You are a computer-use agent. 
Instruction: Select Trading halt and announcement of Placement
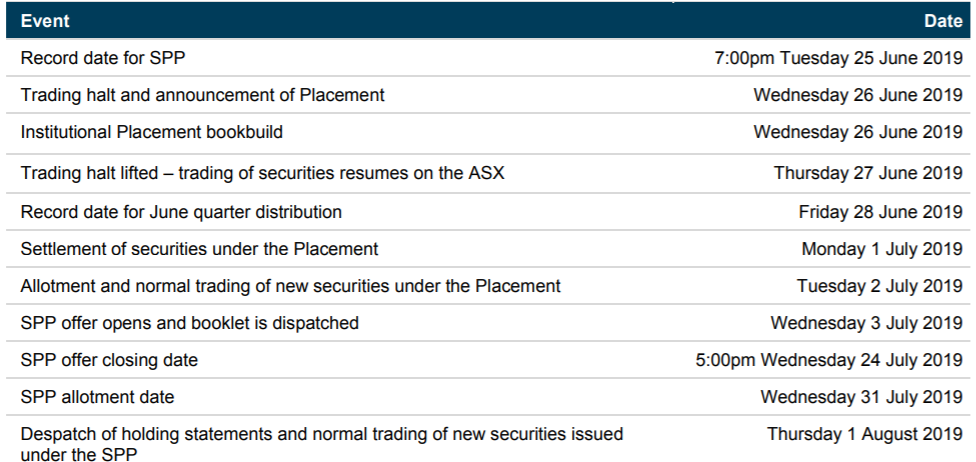202,95
